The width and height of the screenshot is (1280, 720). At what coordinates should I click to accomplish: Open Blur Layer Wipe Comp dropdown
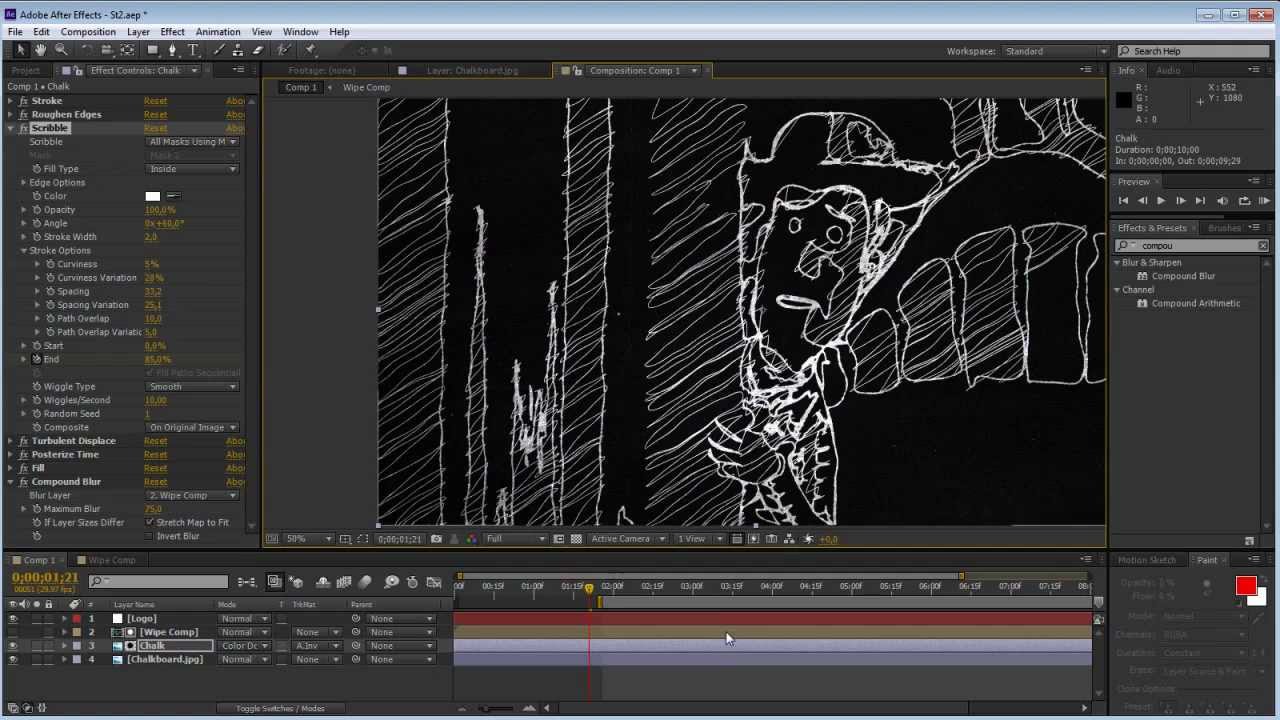coord(193,496)
